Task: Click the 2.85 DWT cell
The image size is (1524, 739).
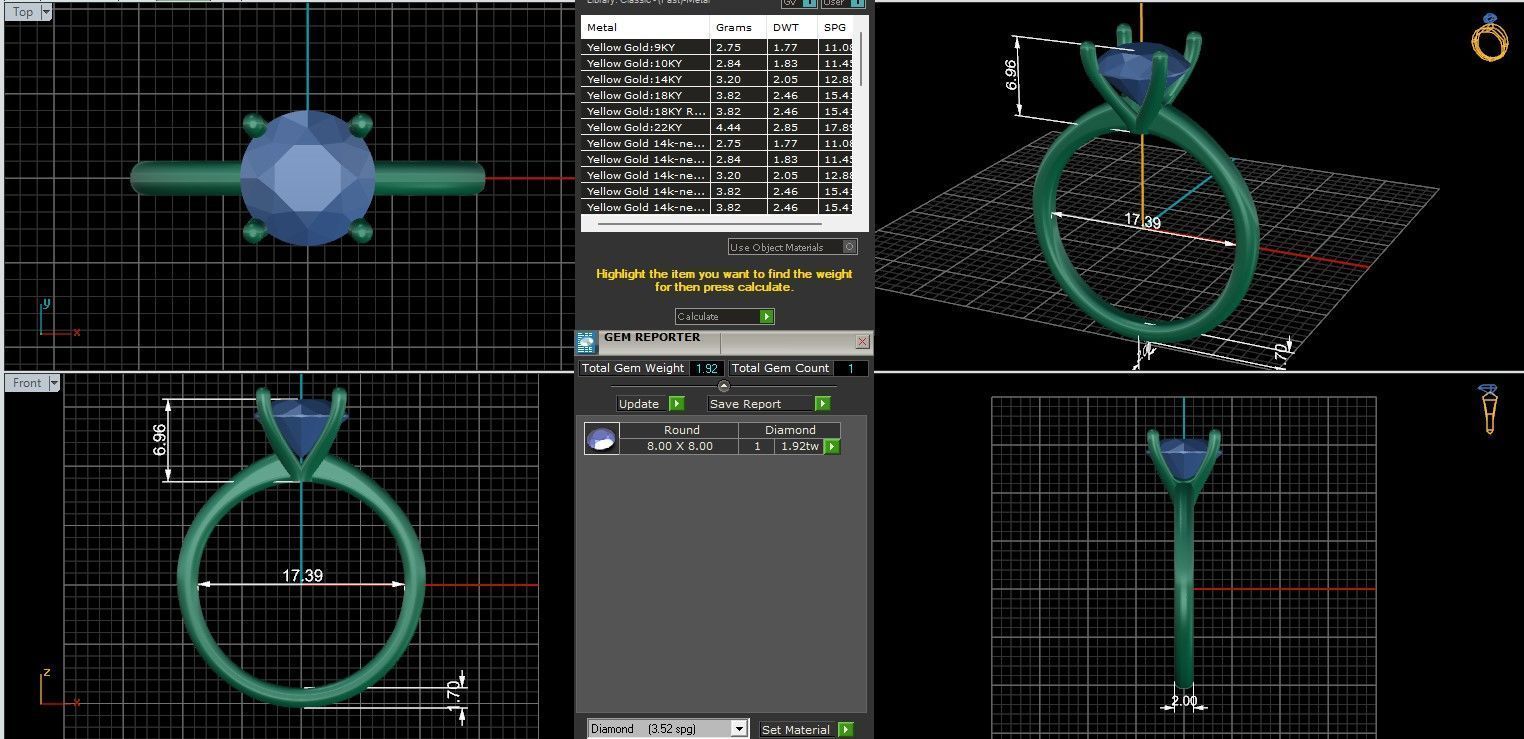Action: pos(792,127)
